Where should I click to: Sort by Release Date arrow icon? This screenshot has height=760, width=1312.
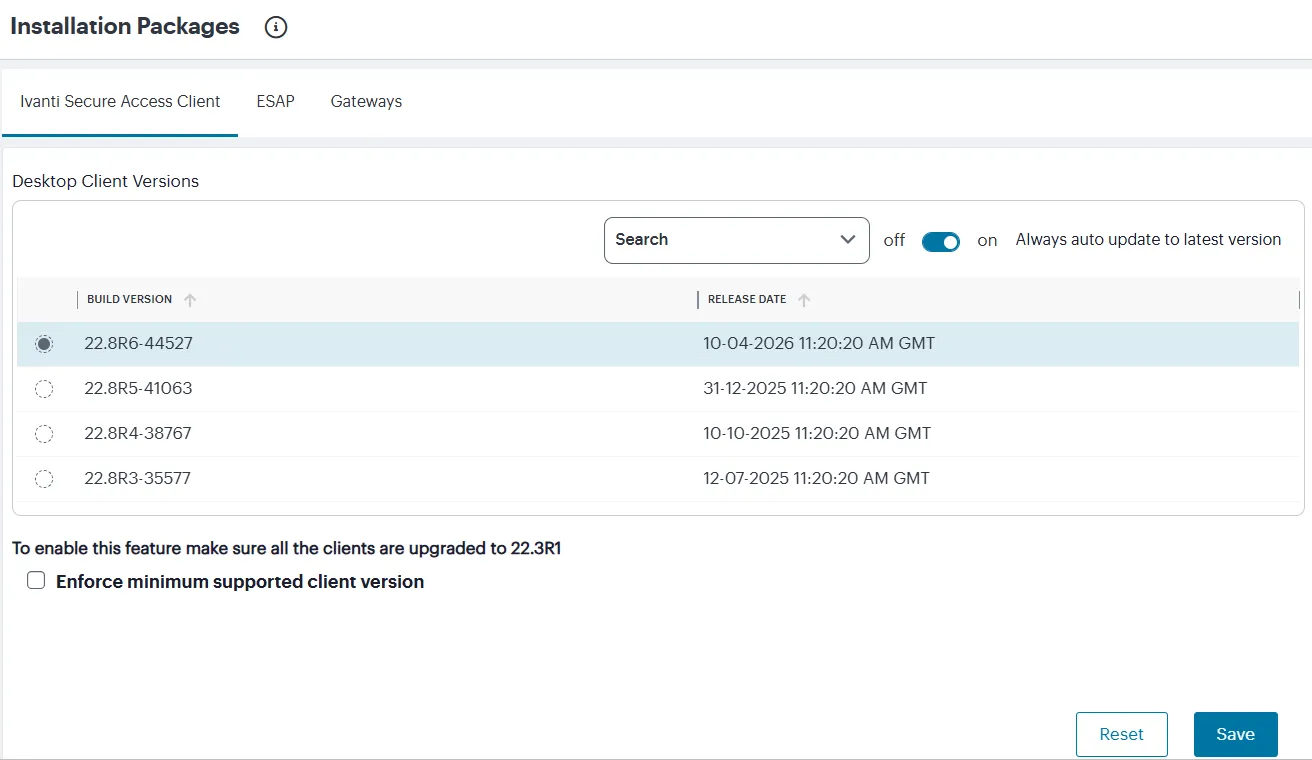coord(804,300)
